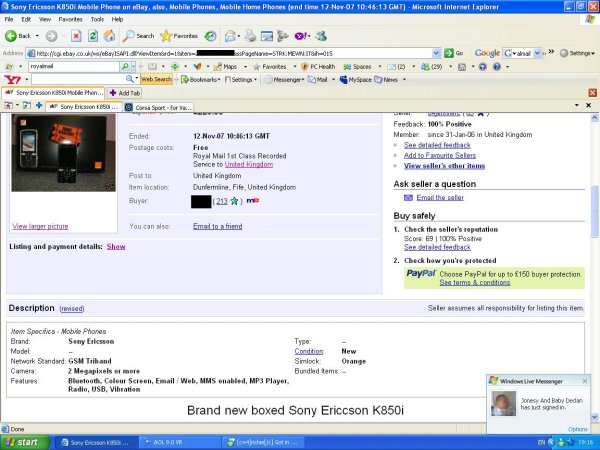Viewport: 600px width, 450px height.
Task: Open the Favorites star in toolbar
Action: click(x=179, y=35)
